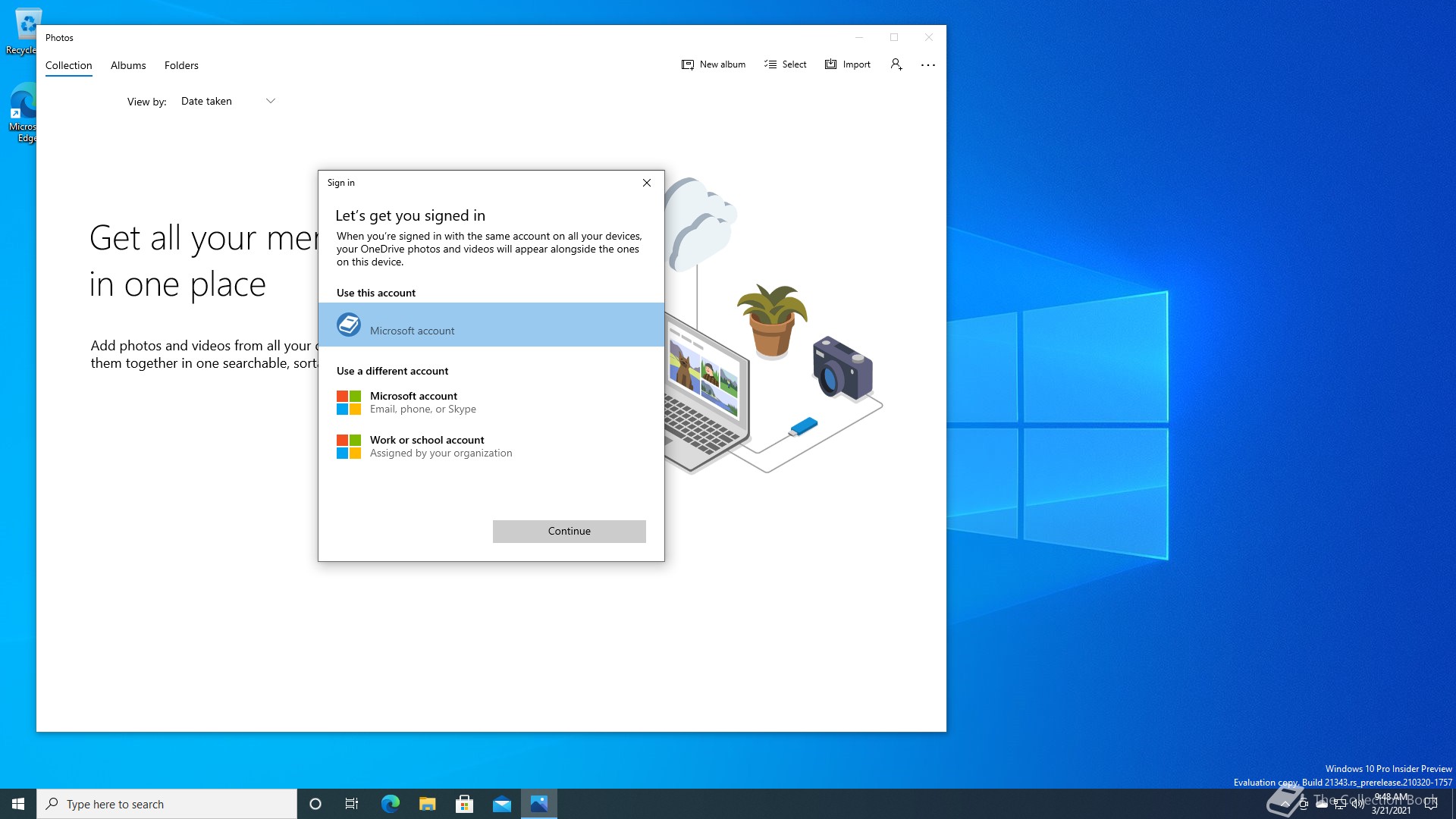Screen dimensions: 1456x819
Task: Click the volume speaker tray icon
Action: pos(1358,804)
